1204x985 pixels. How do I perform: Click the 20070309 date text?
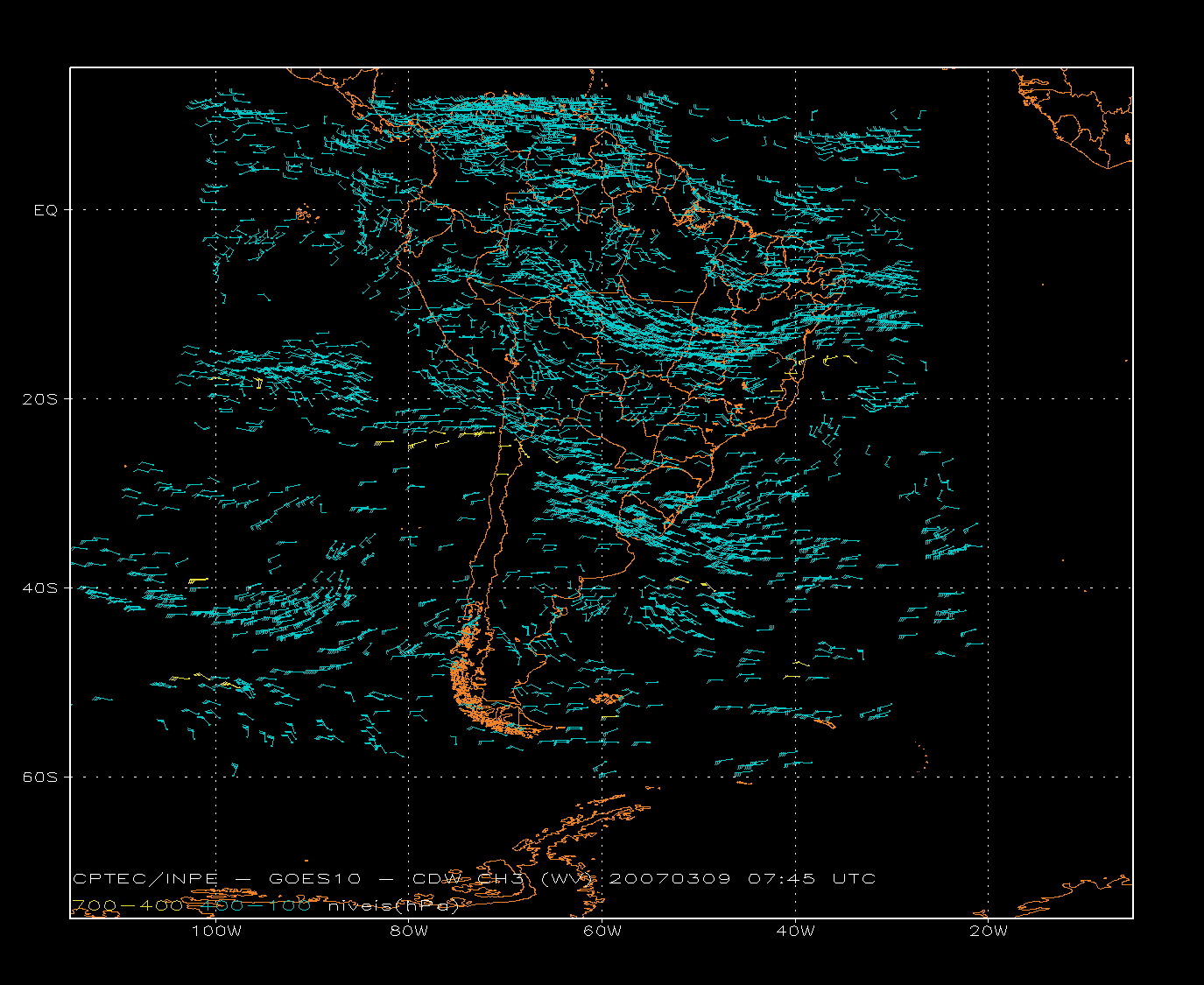point(669,879)
